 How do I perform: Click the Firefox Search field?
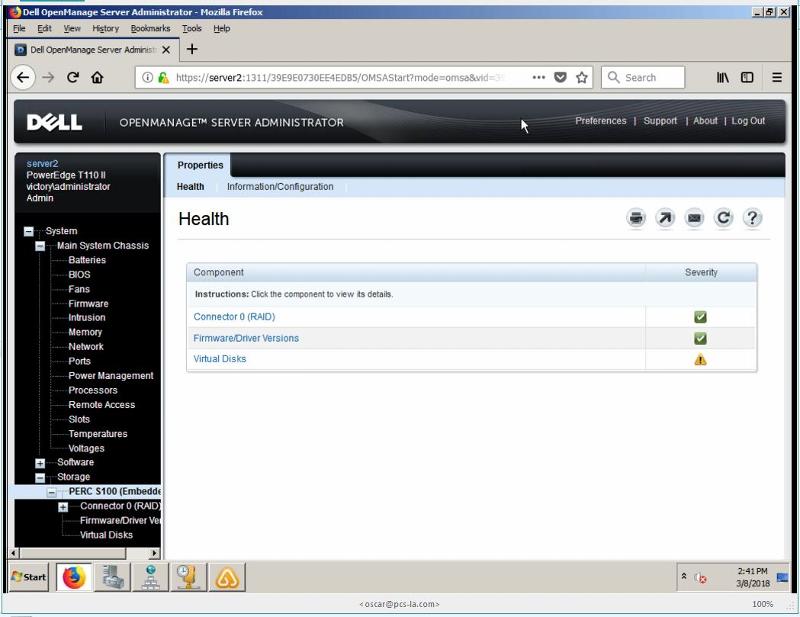click(643, 78)
